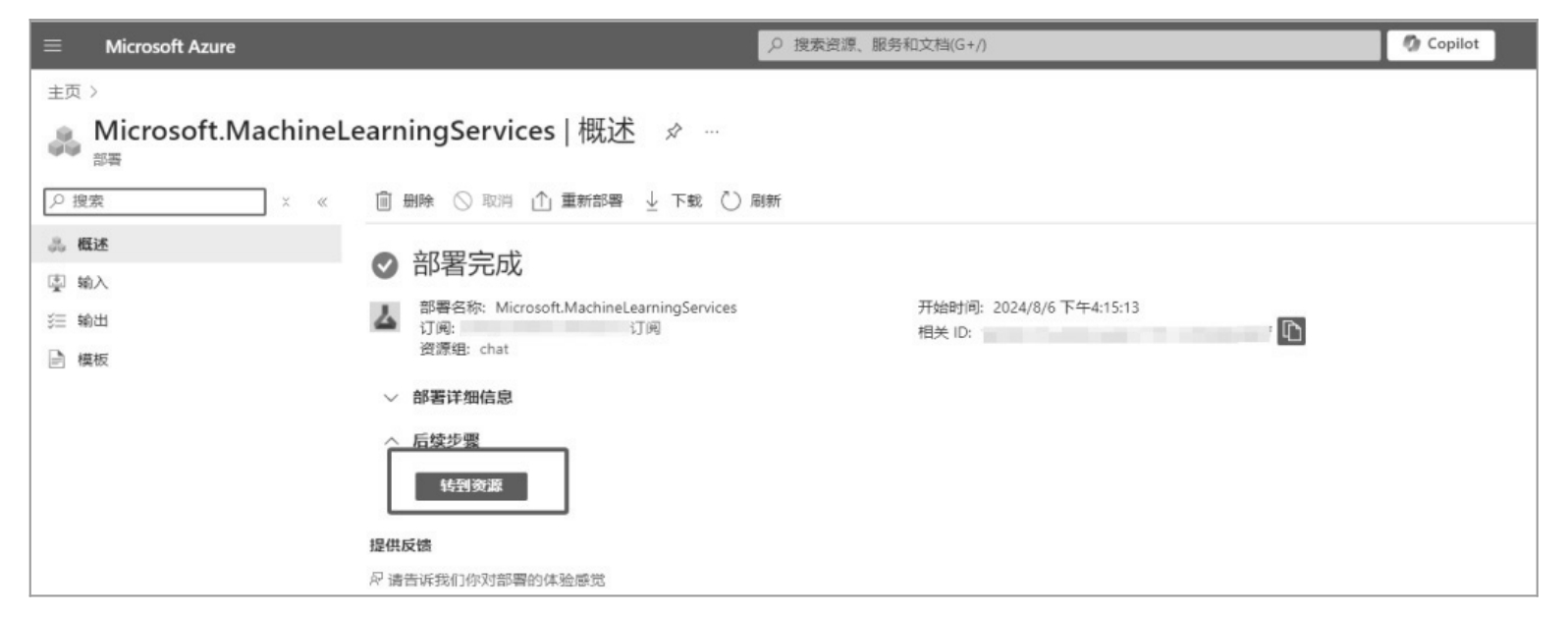This screenshot has height=617, width=1568.
Task: Click the Machine Learning service cubes icon
Action: click(65, 140)
